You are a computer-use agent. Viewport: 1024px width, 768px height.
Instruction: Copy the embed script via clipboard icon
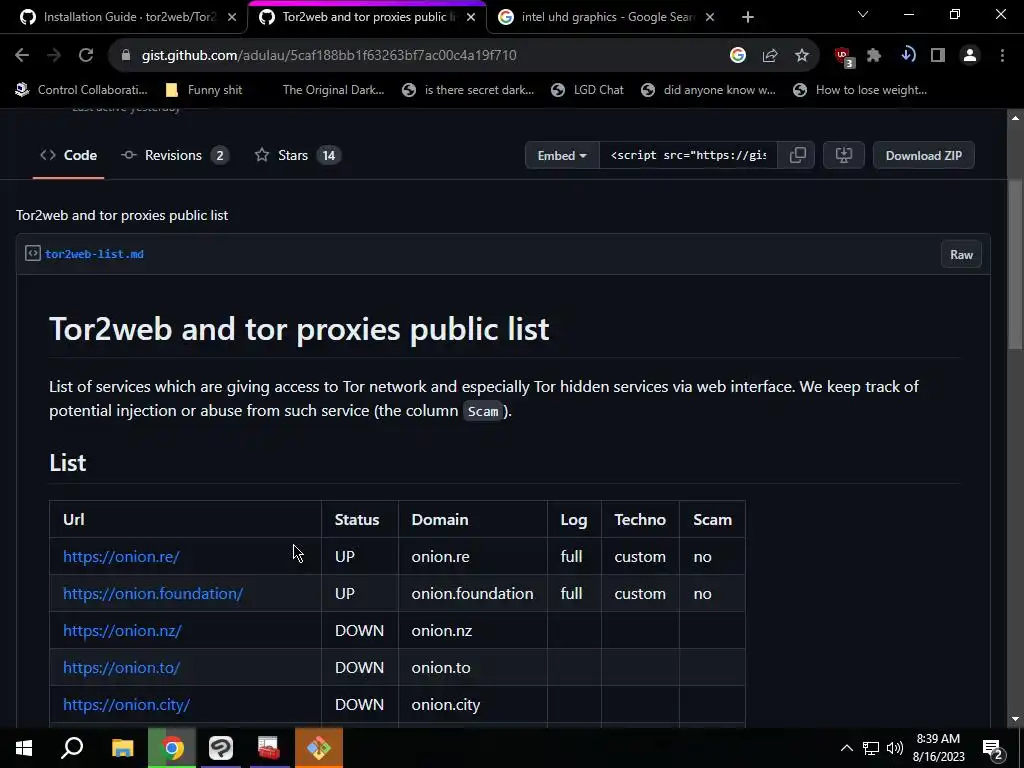tap(797, 155)
